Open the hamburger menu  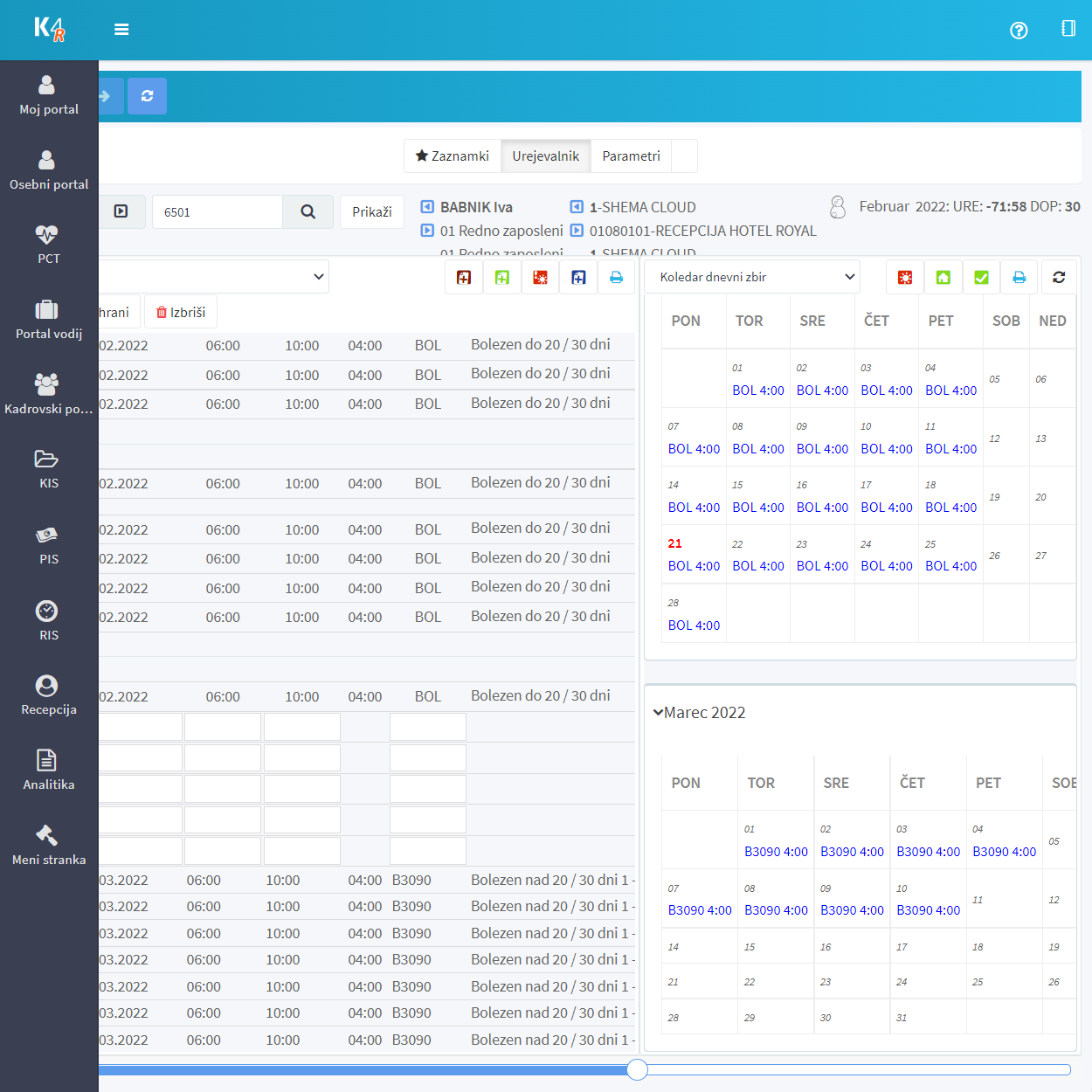[121, 30]
